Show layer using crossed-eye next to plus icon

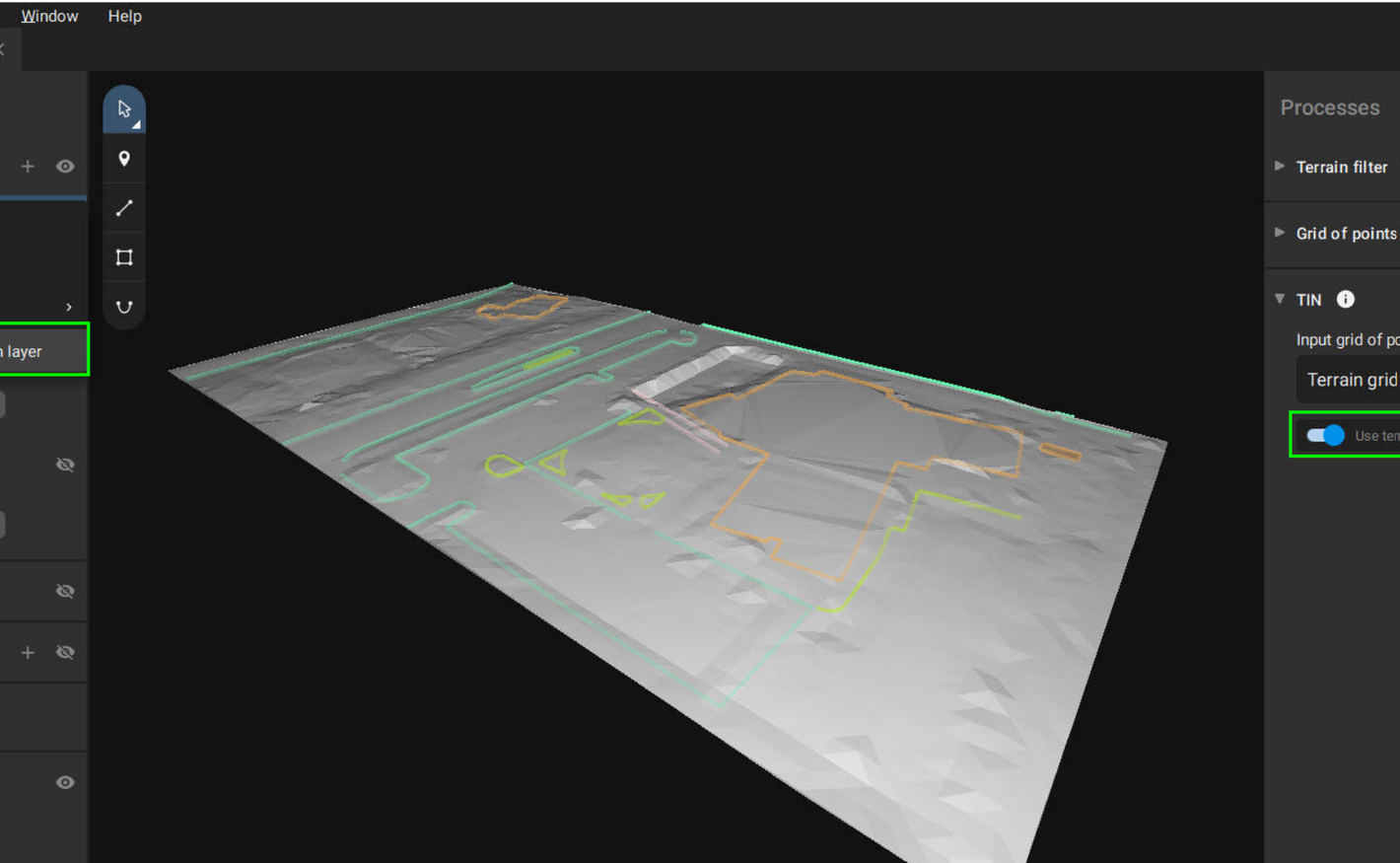click(65, 653)
